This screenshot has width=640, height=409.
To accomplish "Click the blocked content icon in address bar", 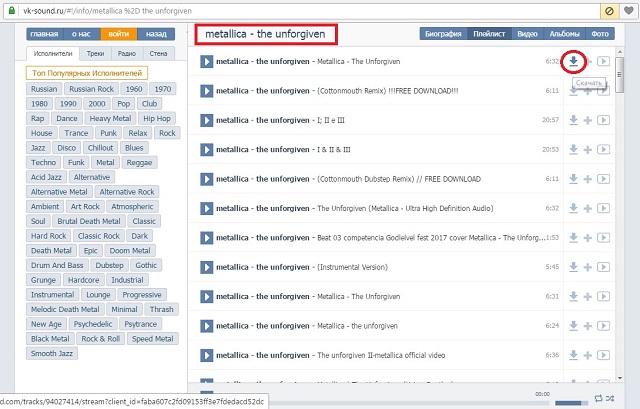I will 609,11.
